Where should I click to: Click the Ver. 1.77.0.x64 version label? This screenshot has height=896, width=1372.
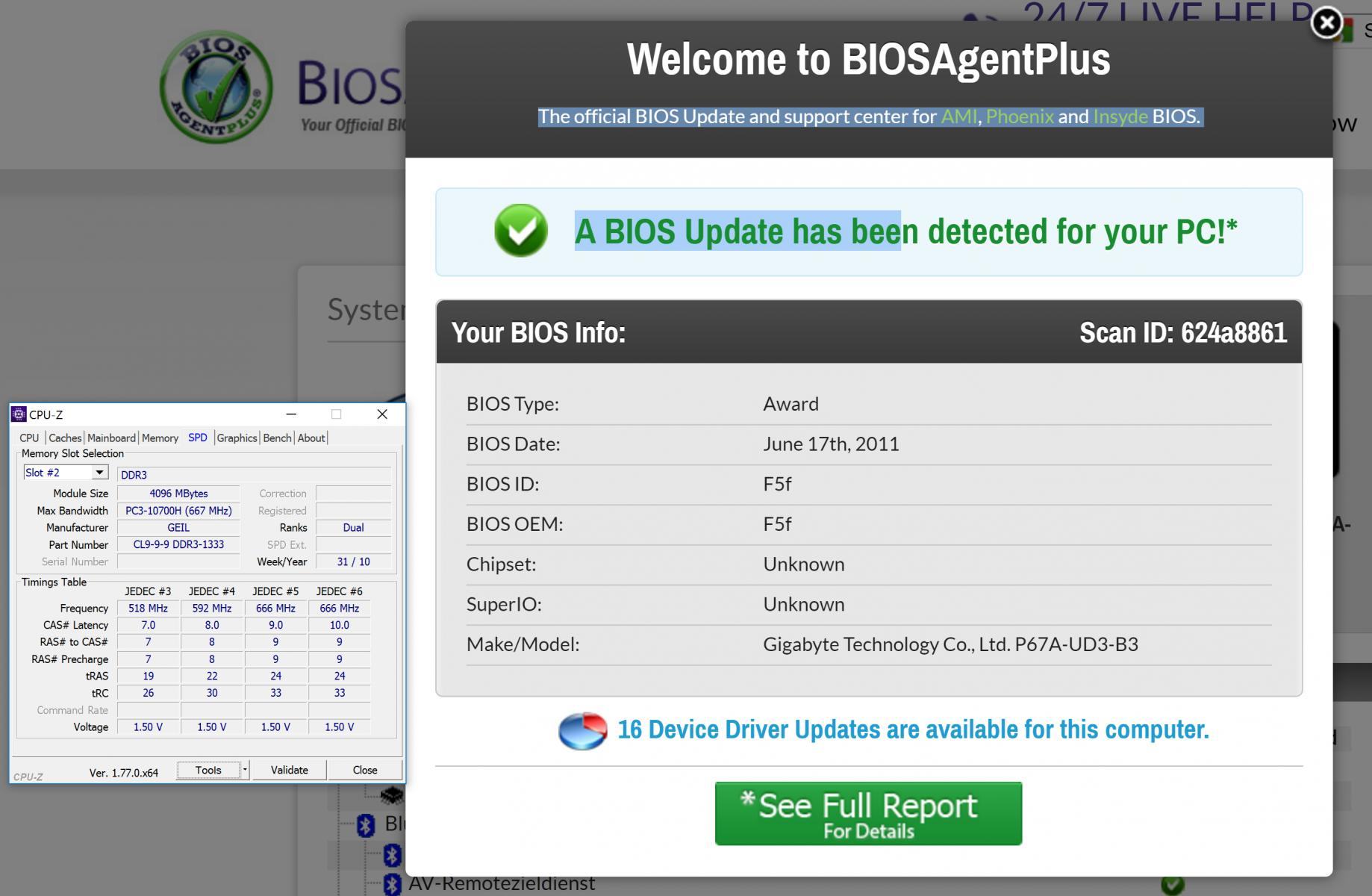click(x=124, y=773)
